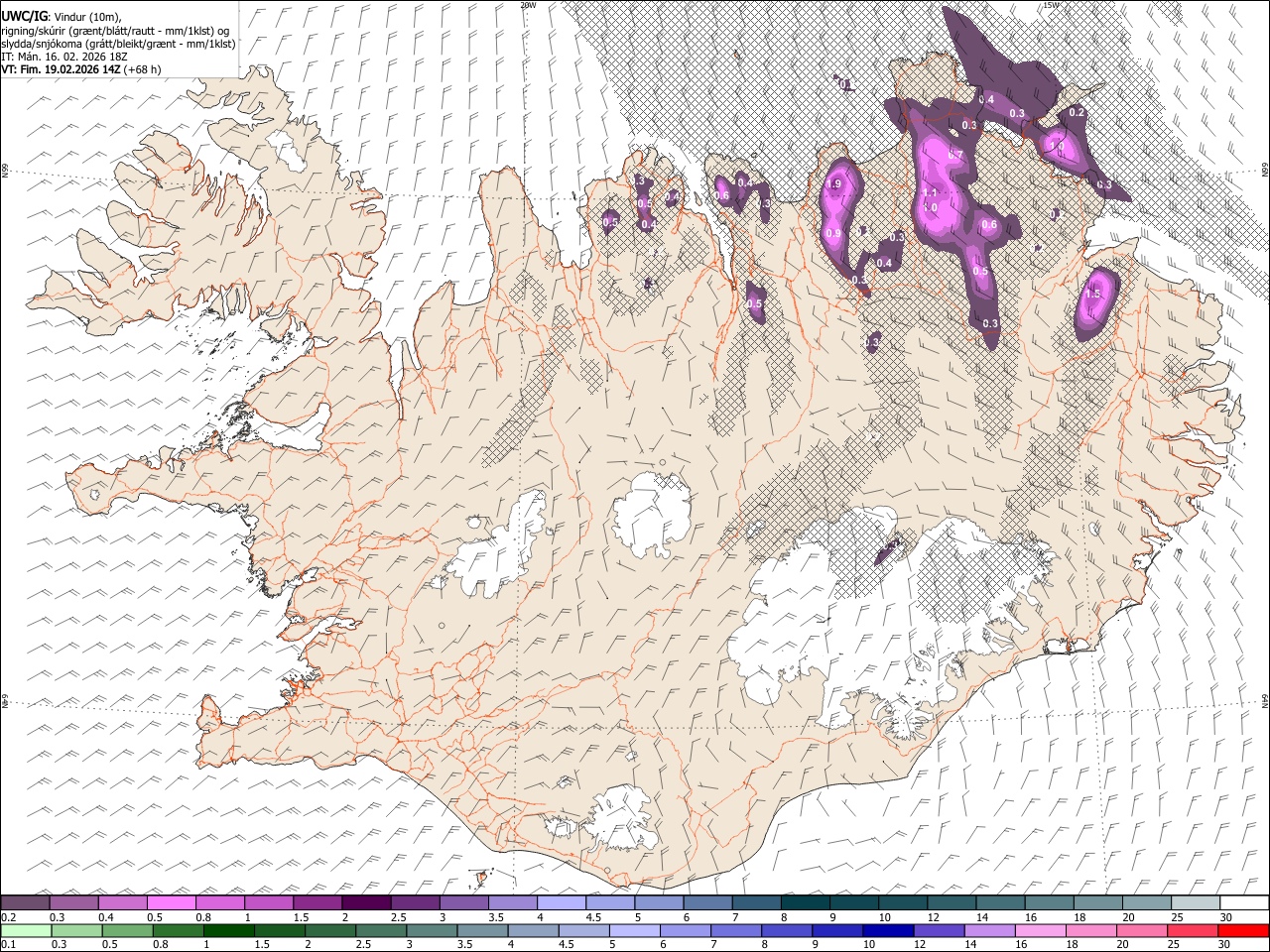Click the deepest blue 10 lower-row swatch
This screenshot has width=1270, height=952.
pyautogui.click(x=889, y=930)
